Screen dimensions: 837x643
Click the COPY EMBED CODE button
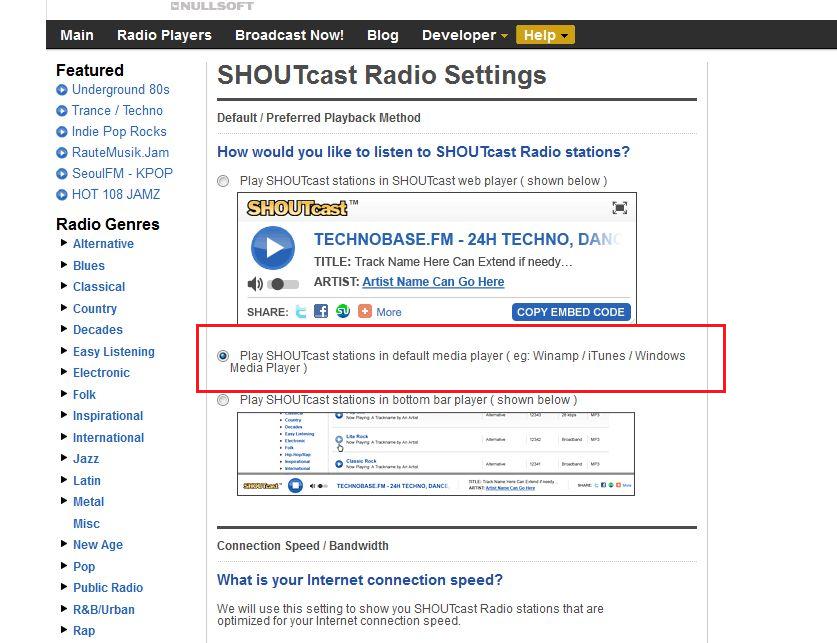571,311
